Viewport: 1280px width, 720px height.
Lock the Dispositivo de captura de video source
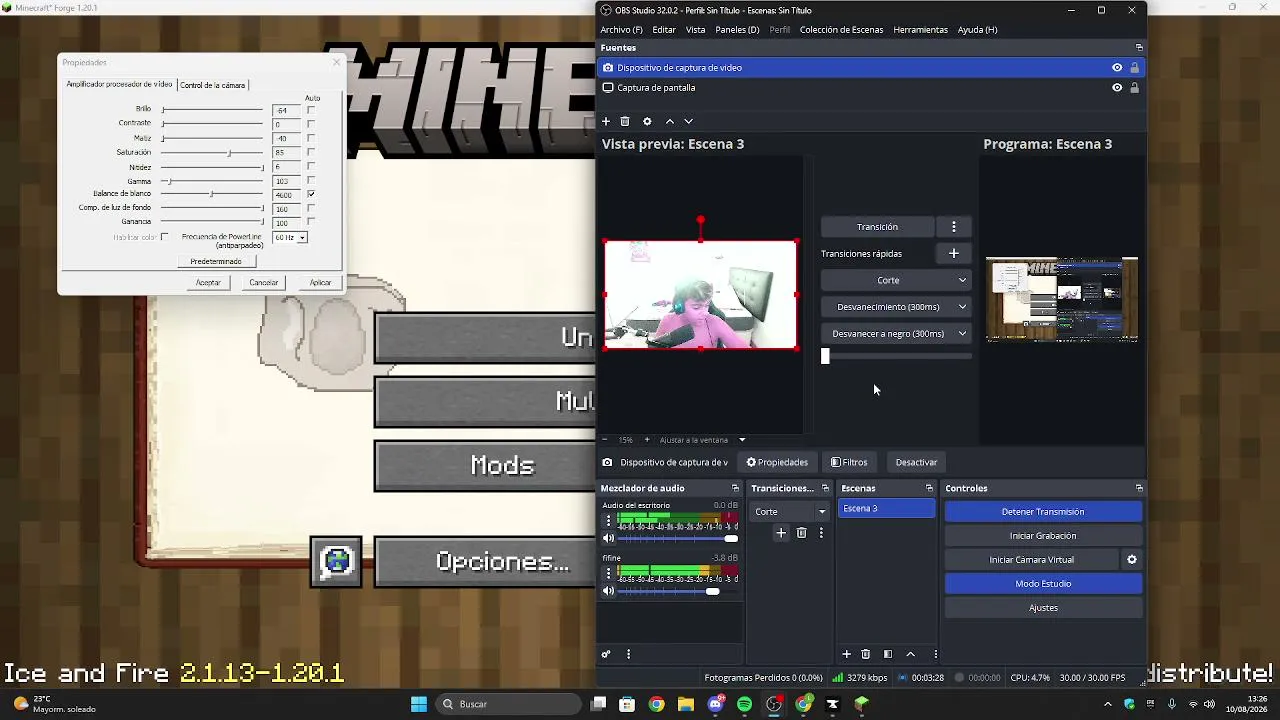pyautogui.click(x=1134, y=68)
